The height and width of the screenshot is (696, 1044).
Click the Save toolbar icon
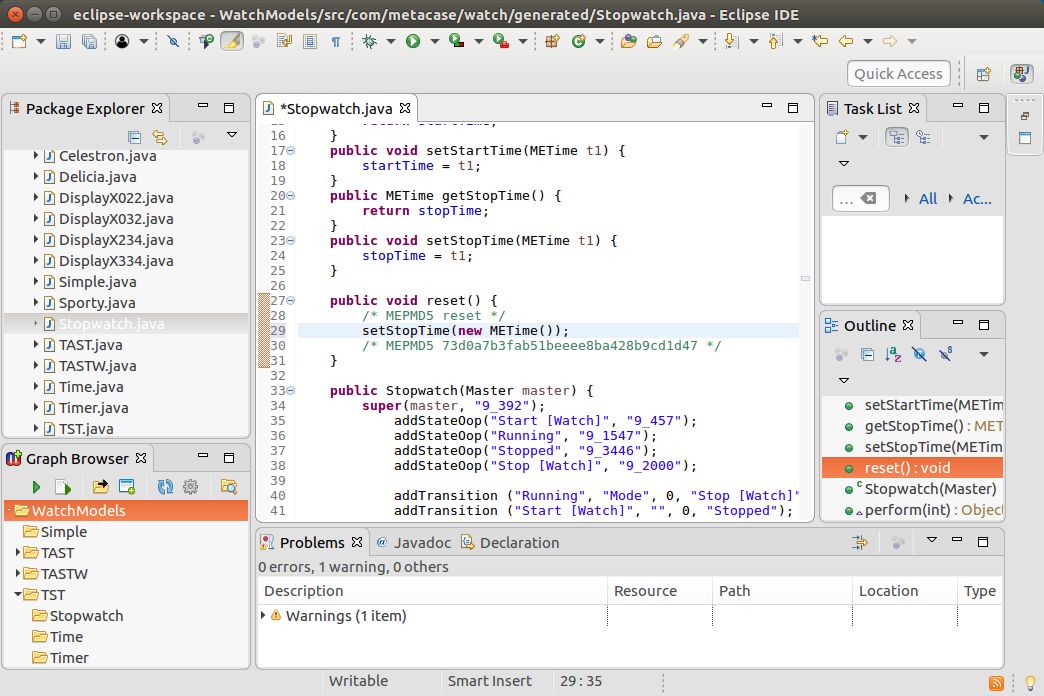coord(63,41)
